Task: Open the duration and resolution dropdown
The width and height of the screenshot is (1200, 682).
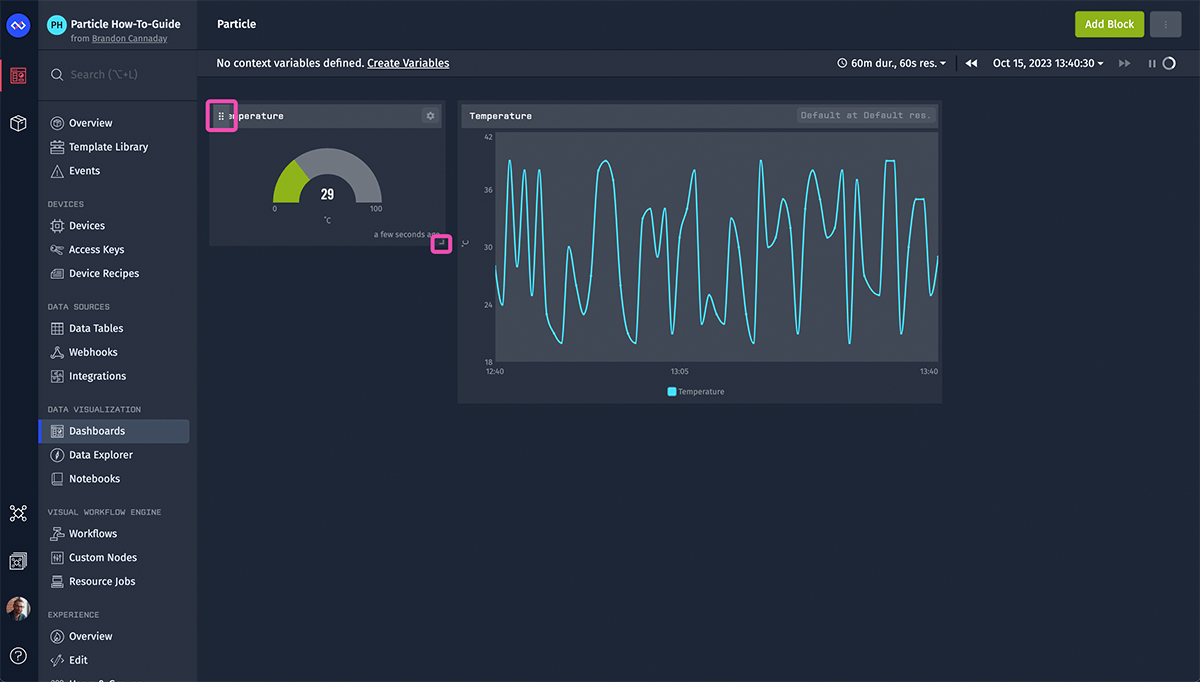Action: (x=891, y=63)
